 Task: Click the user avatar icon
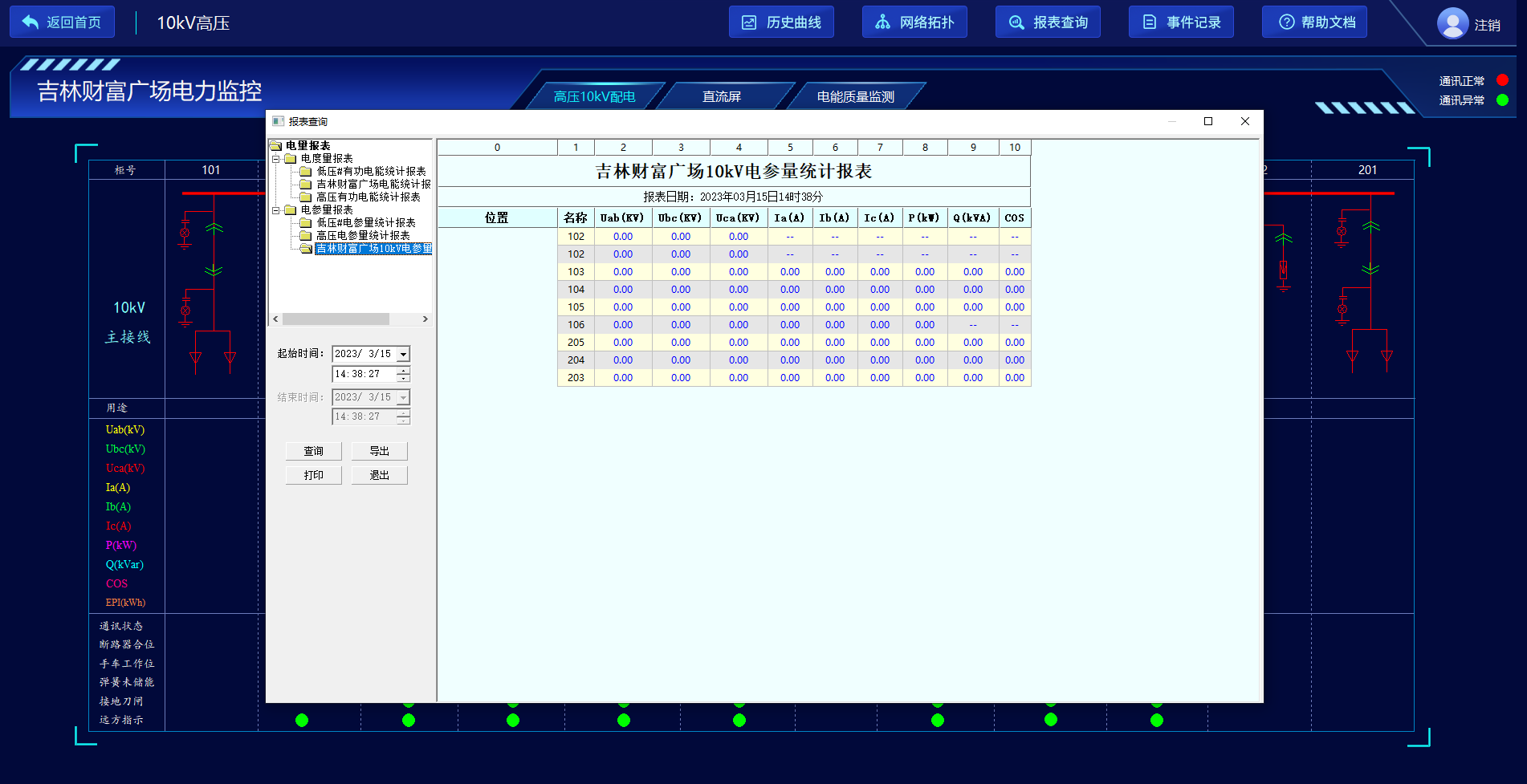pyautogui.click(x=1452, y=23)
